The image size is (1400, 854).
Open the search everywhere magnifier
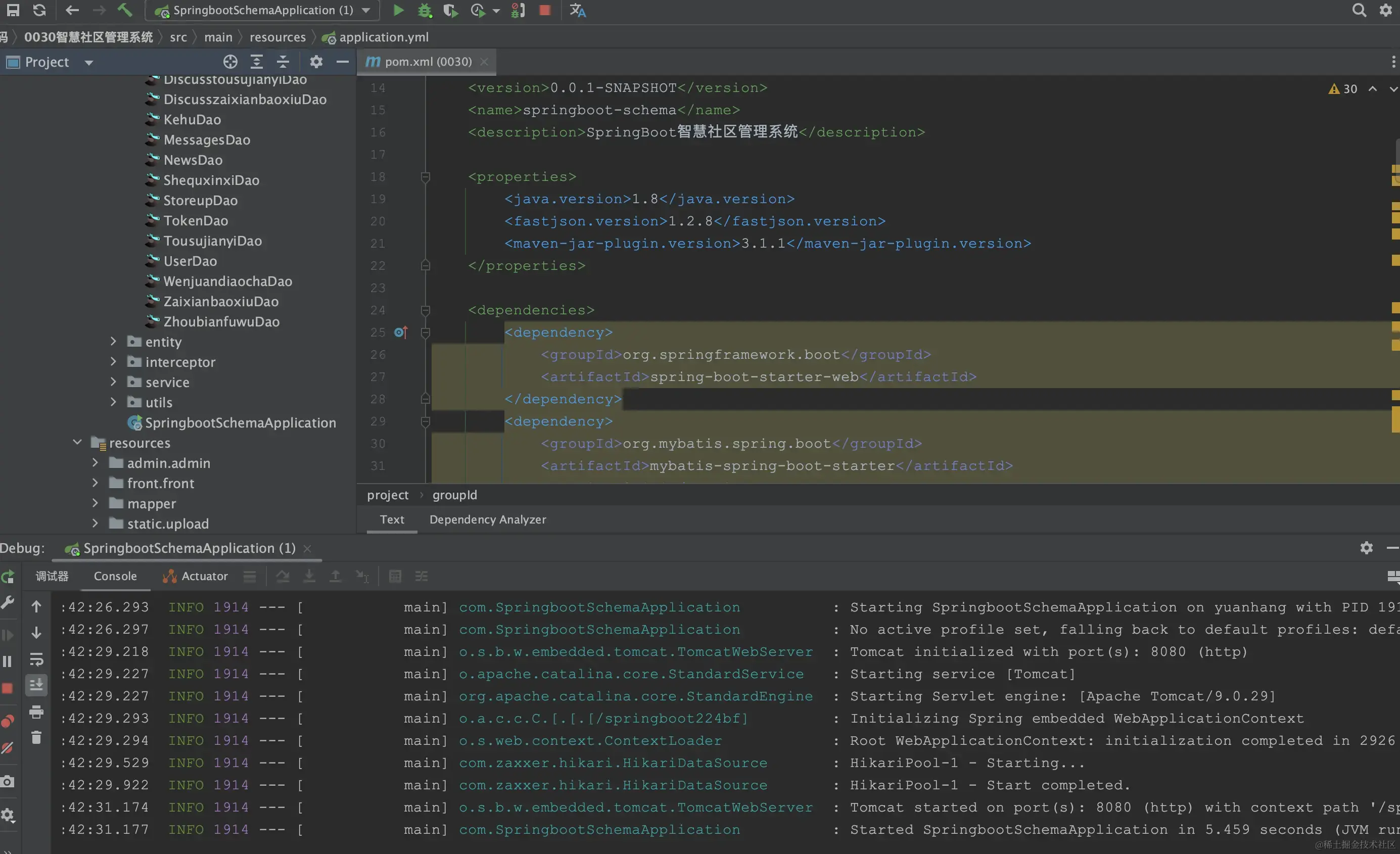[x=1359, y=10]
